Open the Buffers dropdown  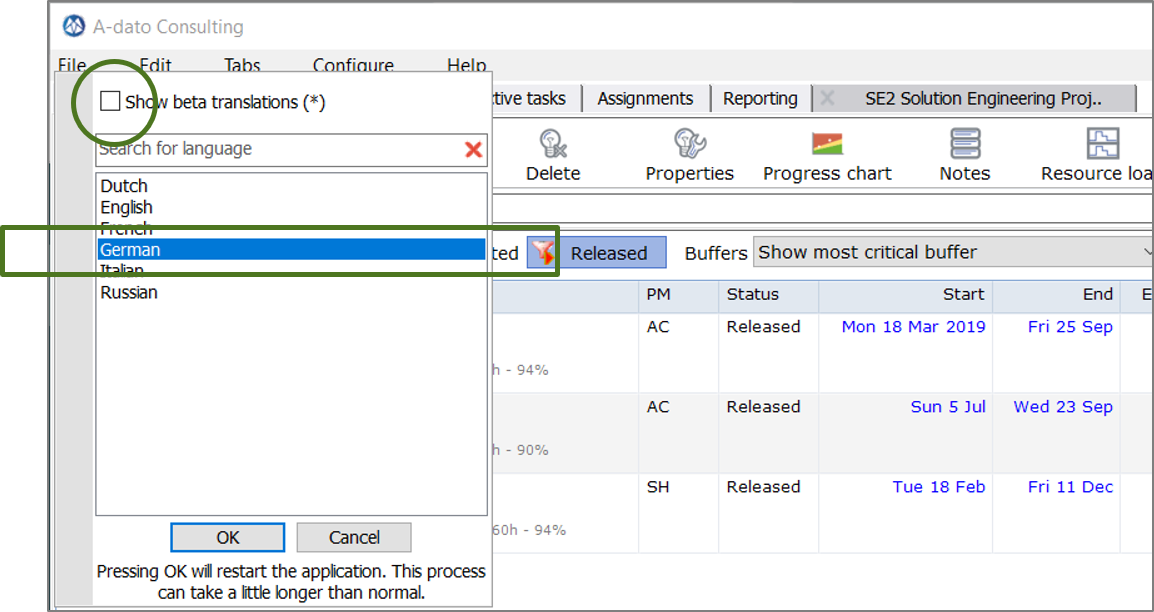point(953,252)
